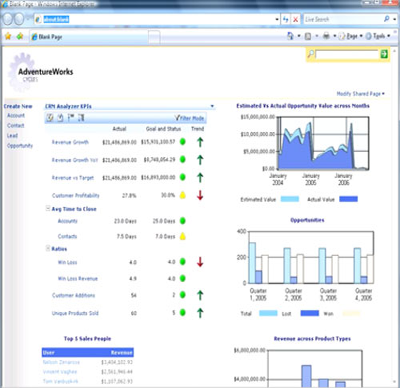This screenshot has width=400, height=388.
Task: Click the Print icon in command bar
Action: point(326,36)
